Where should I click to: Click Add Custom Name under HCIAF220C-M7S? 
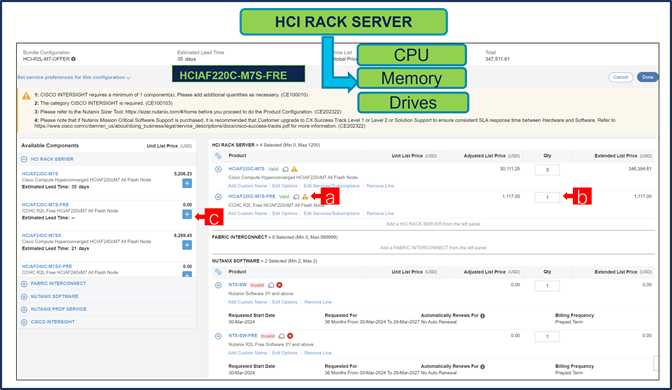pos(247,186)
